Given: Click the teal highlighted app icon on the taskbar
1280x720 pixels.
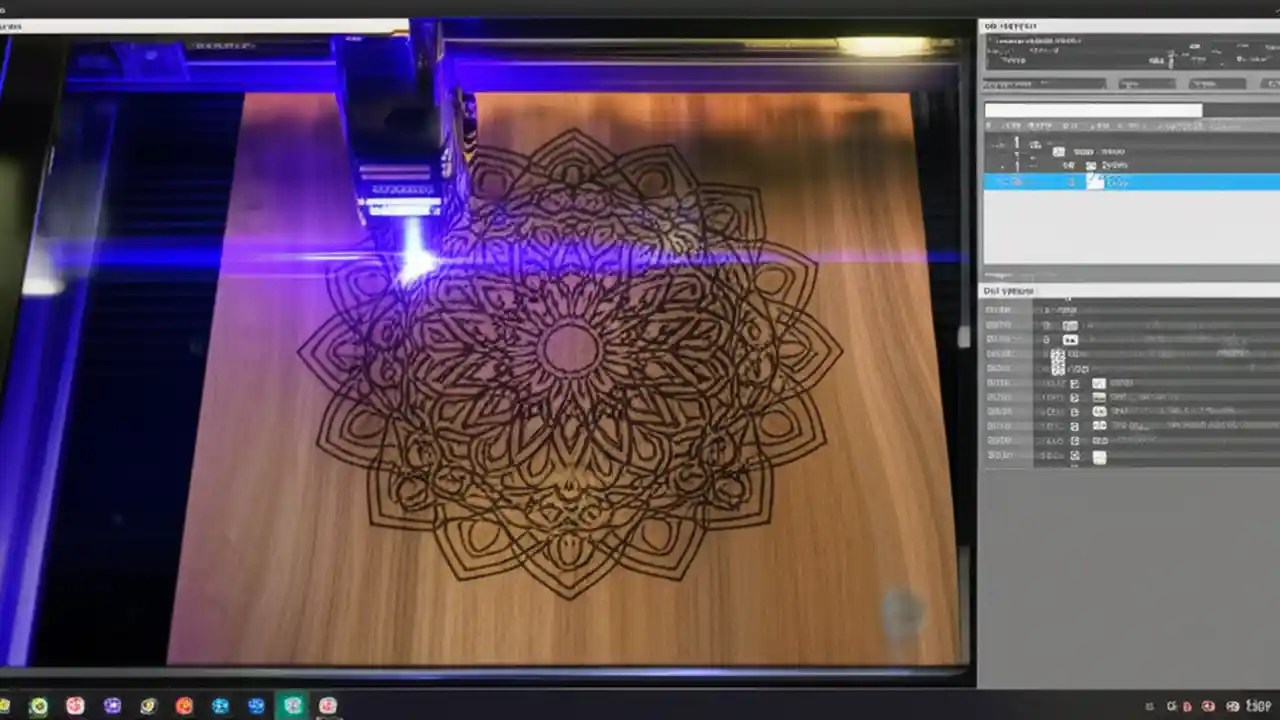Looking at the screenshot, I should [292, 706].
